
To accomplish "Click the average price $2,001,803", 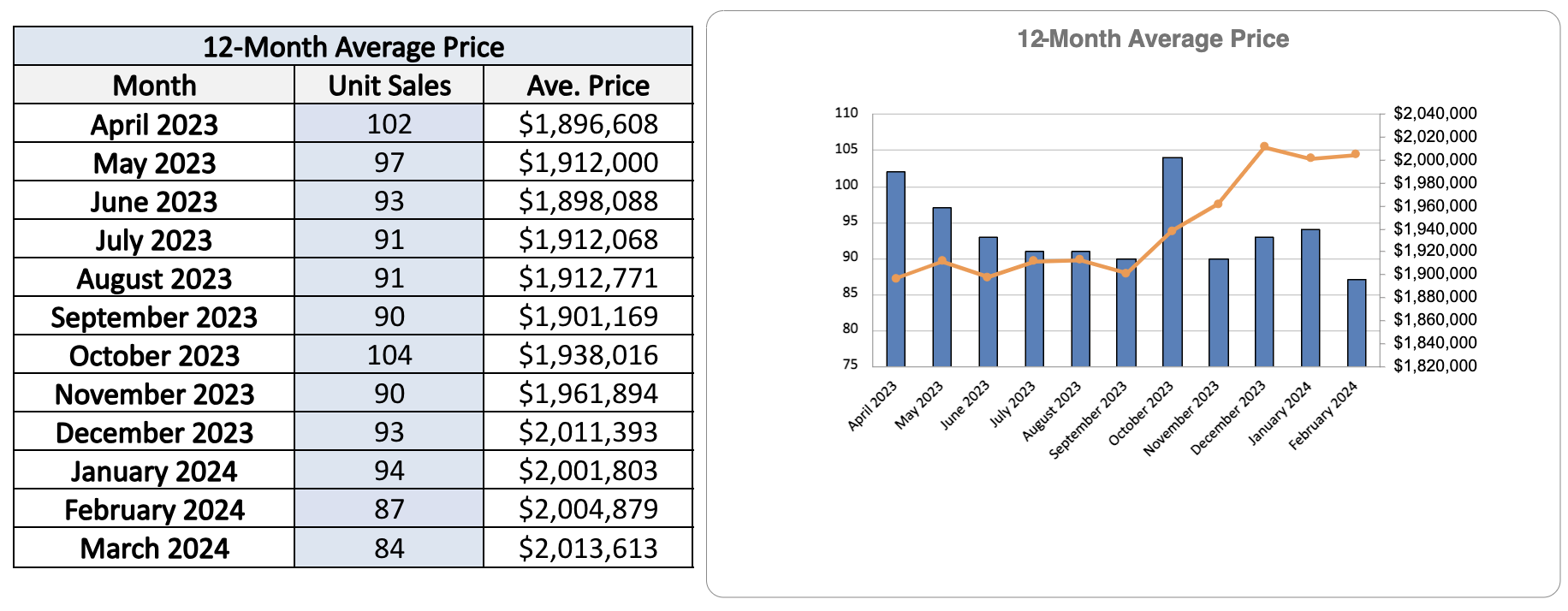I will (588, 471).
